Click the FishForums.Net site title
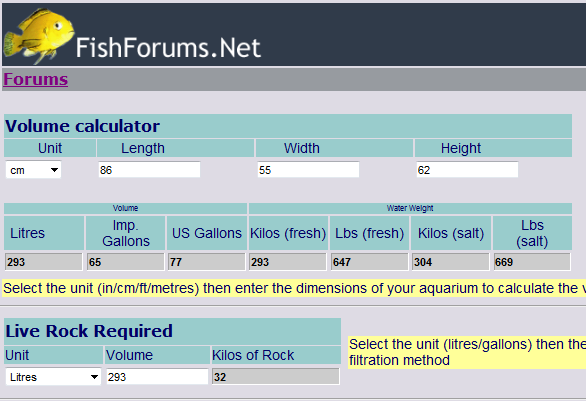 tap(168, 48)
